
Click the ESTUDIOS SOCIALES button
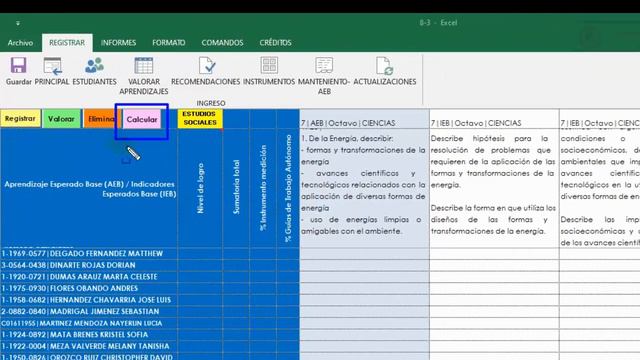point(200,118)
